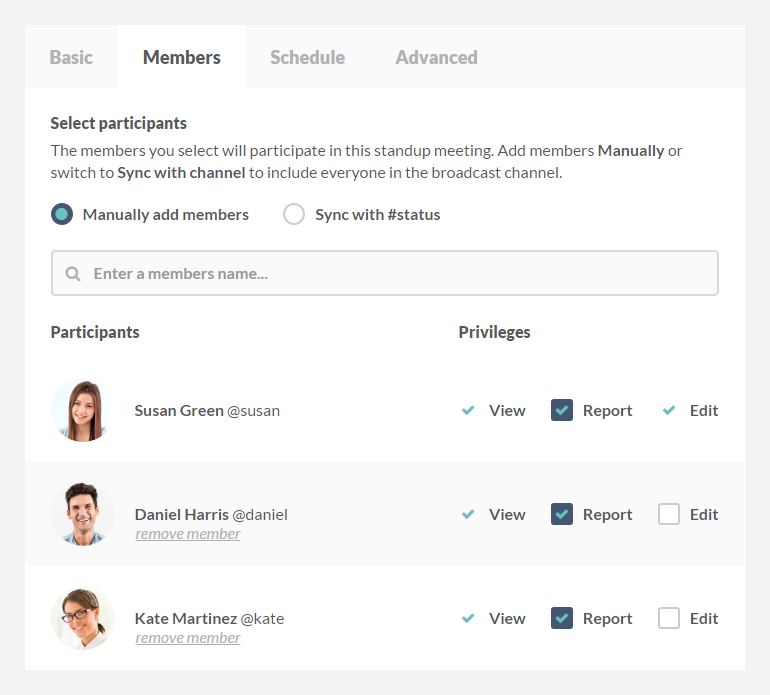Go to the Advanced tab
Viewport: 770px width, 695px height.
coord(436,57)
